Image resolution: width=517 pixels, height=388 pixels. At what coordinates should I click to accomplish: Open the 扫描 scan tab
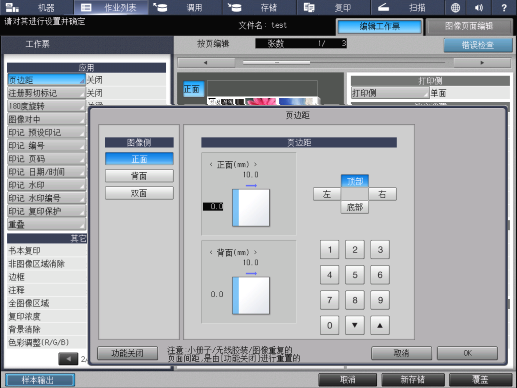tap(408, 7)
